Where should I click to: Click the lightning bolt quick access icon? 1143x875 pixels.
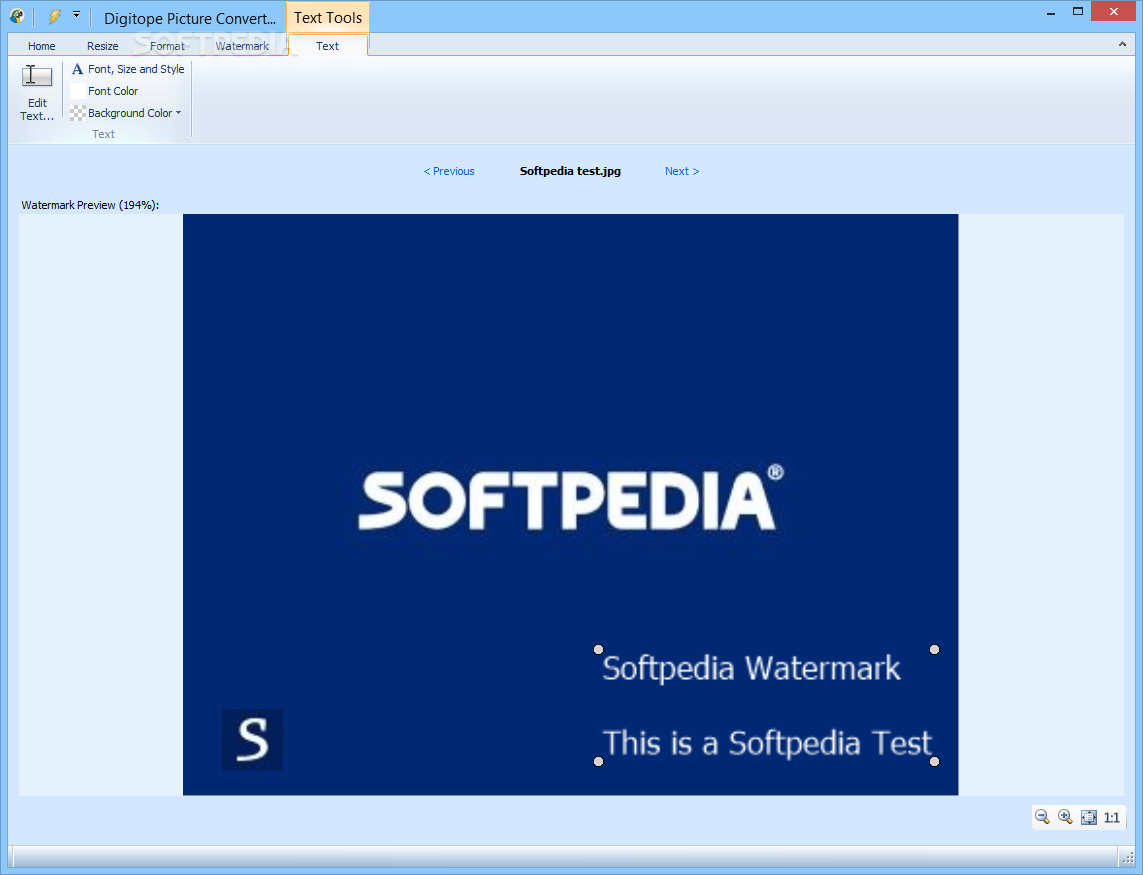[x=55, y=16]
